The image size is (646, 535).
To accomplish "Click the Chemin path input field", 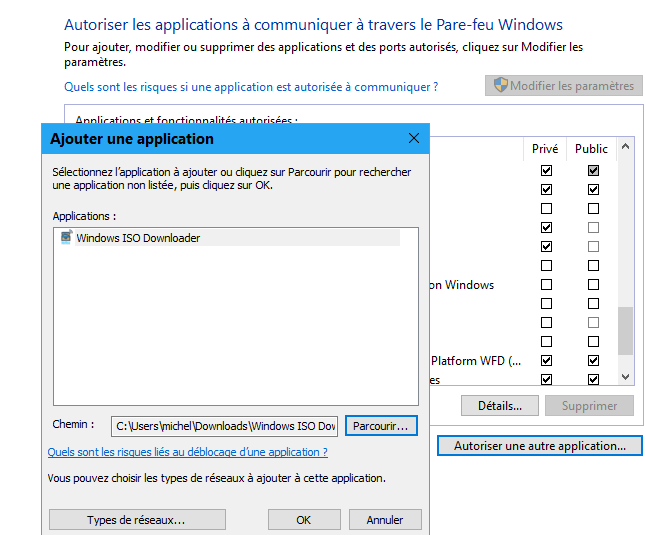I will click(x=224, y=426).
